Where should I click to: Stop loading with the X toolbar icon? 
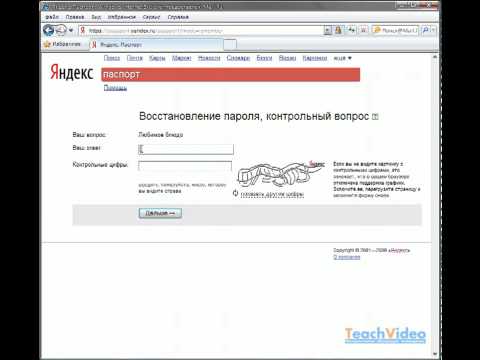click(x=364, y=30)
